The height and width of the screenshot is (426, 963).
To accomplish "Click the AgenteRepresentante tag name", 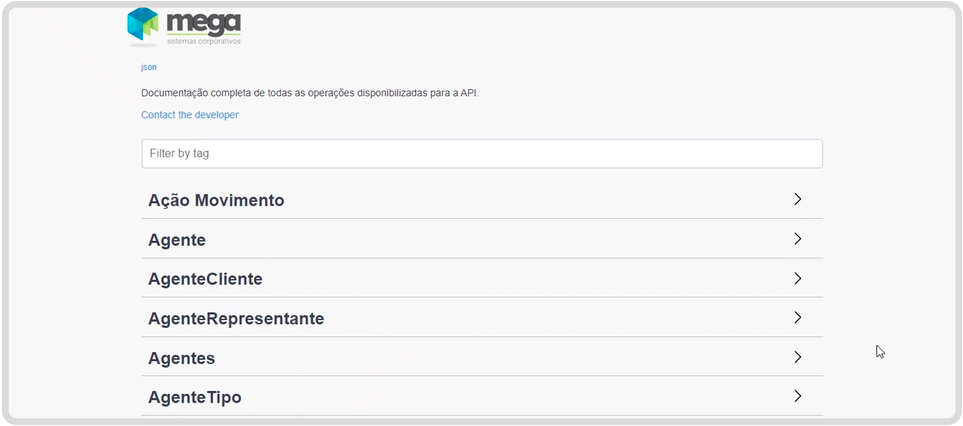I will click(x=236, y=319).
